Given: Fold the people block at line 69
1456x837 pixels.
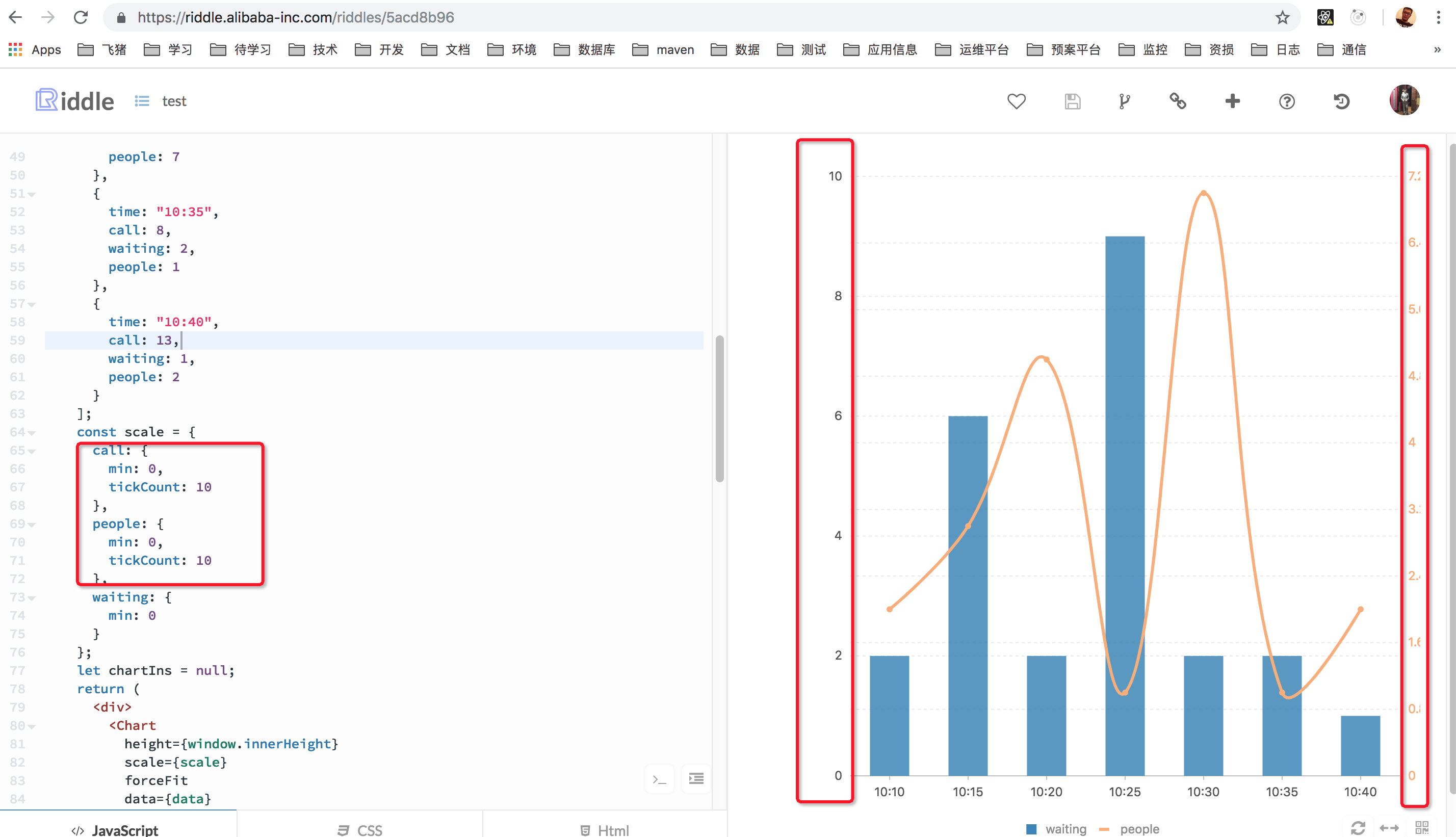Looking at the screenshot, I should click(32, 524).
